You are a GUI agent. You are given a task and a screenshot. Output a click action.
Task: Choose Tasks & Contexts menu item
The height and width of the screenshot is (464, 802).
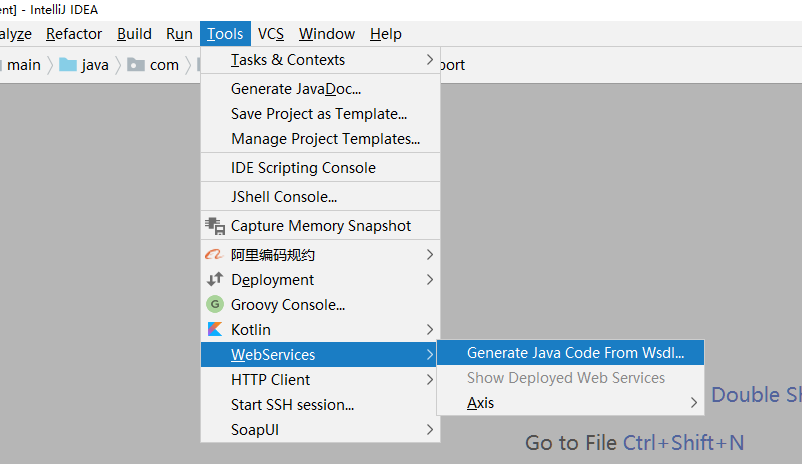click(320, 60)
